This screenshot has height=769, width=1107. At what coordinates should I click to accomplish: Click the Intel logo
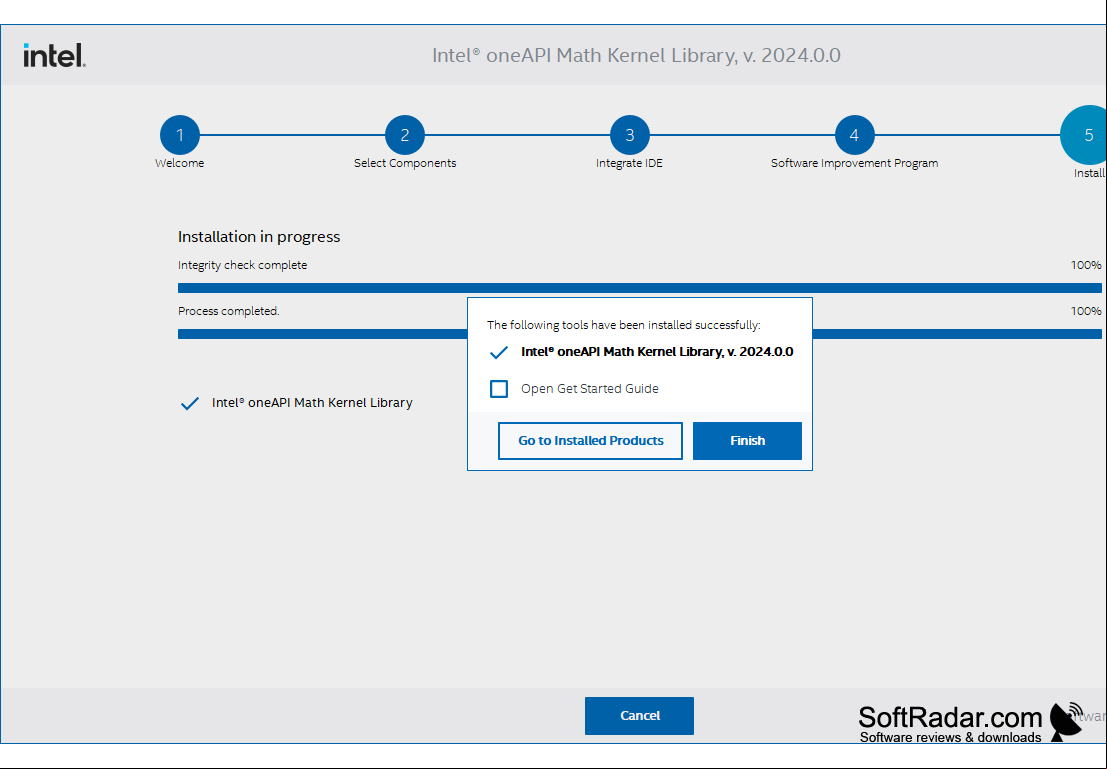(x=54, y=55)
